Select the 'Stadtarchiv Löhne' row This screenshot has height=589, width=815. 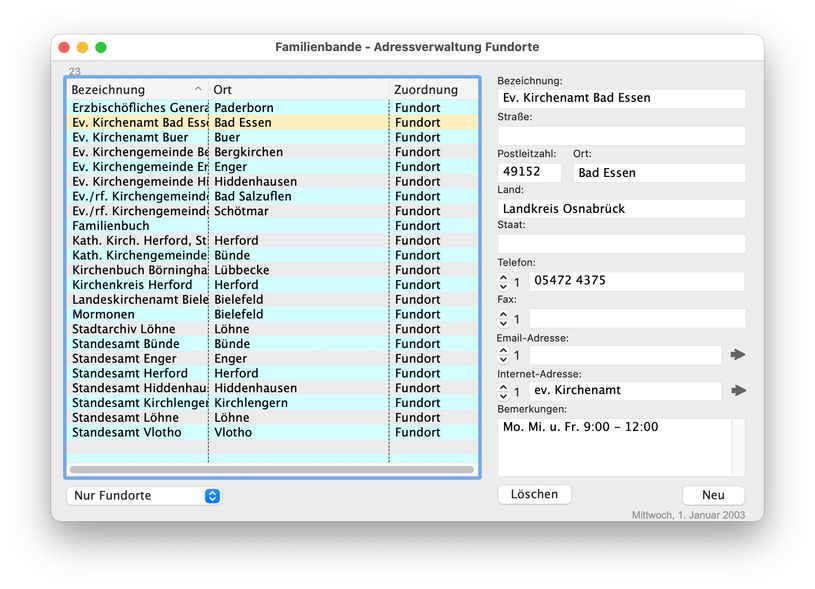(x=124, y=329)
